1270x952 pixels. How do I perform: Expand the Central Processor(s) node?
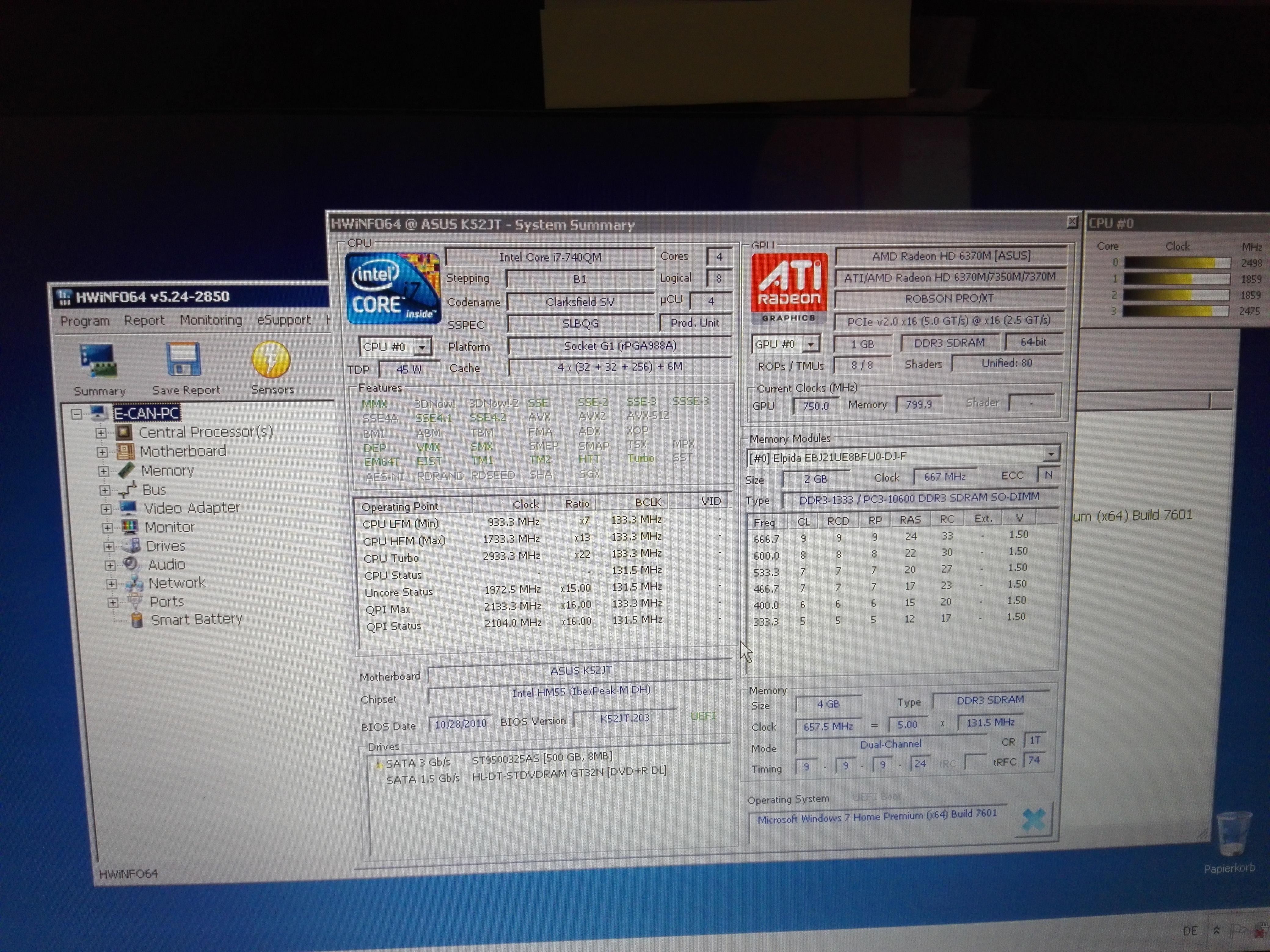(x=101, y=433)
